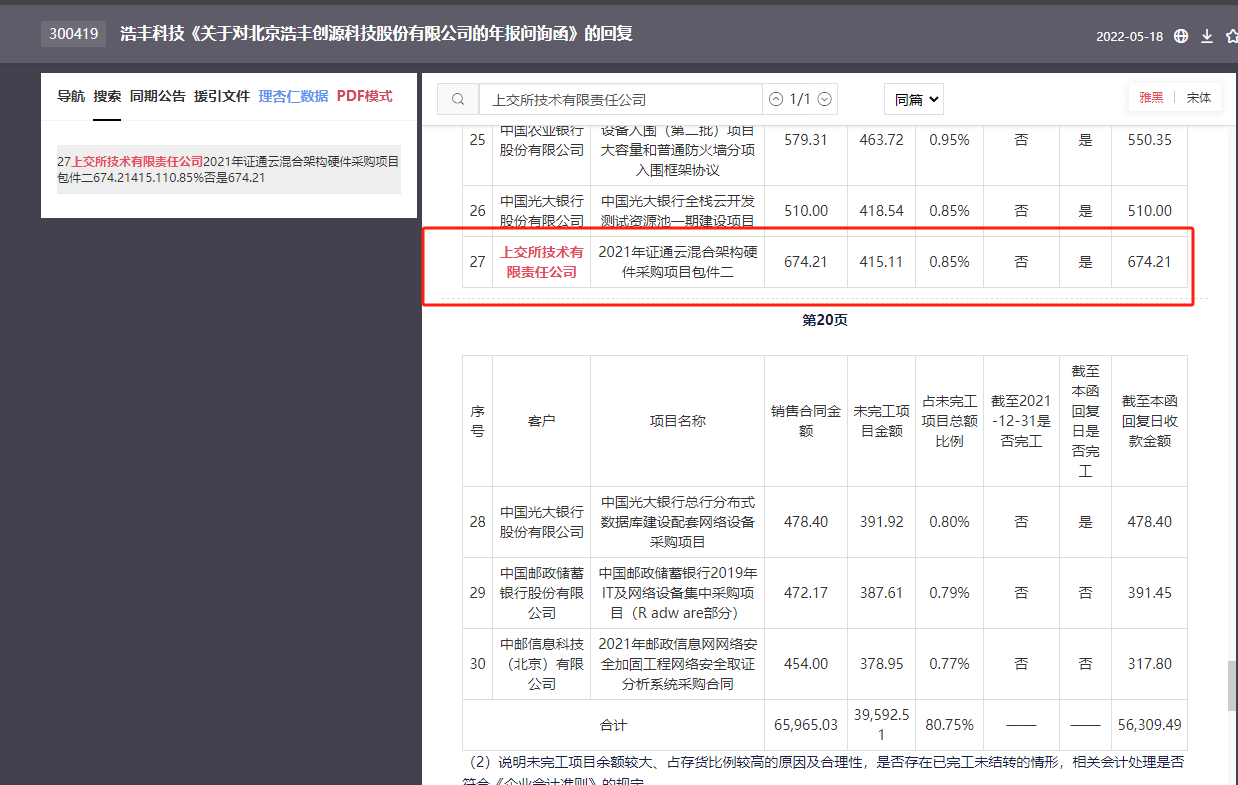1238x785 pixels.
Task: Click the 454.00 cell
Action: click(806, 664)
